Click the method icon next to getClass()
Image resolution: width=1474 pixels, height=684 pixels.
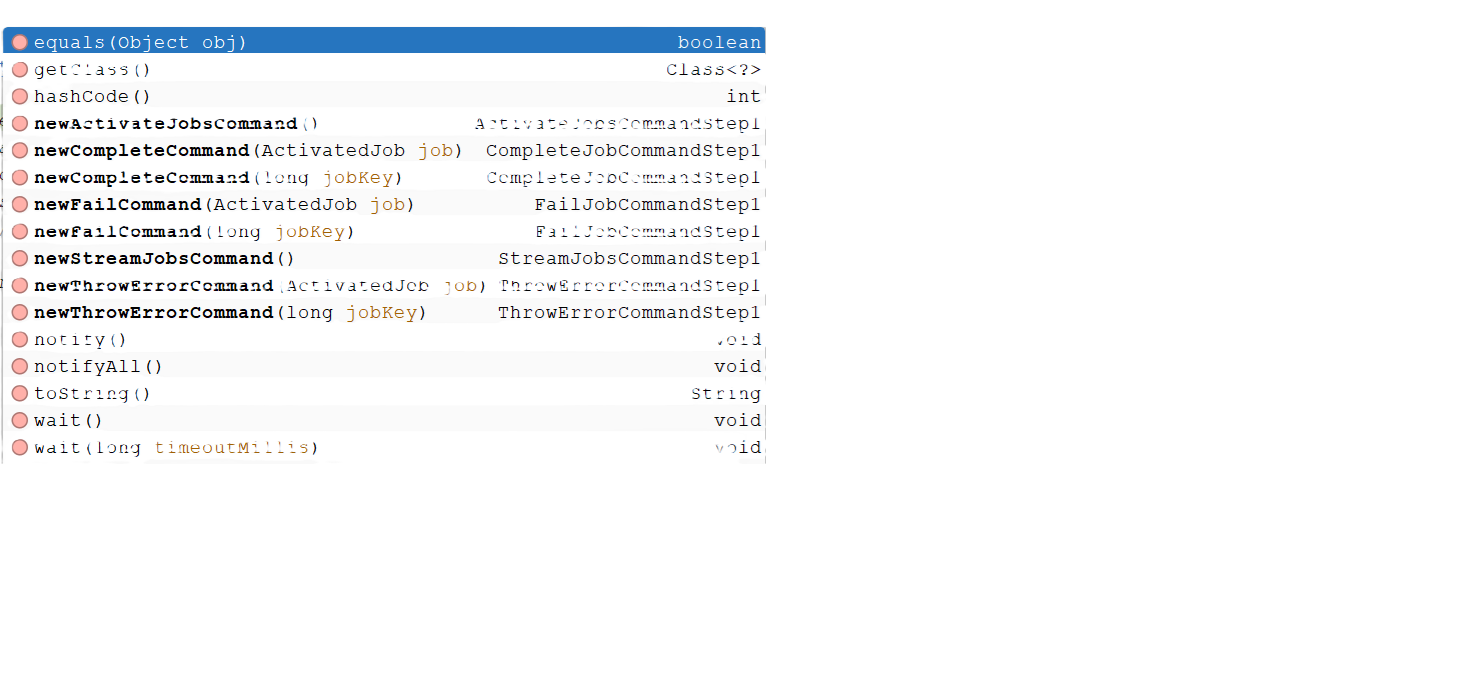pyautogui.click(x=20, y=70)
